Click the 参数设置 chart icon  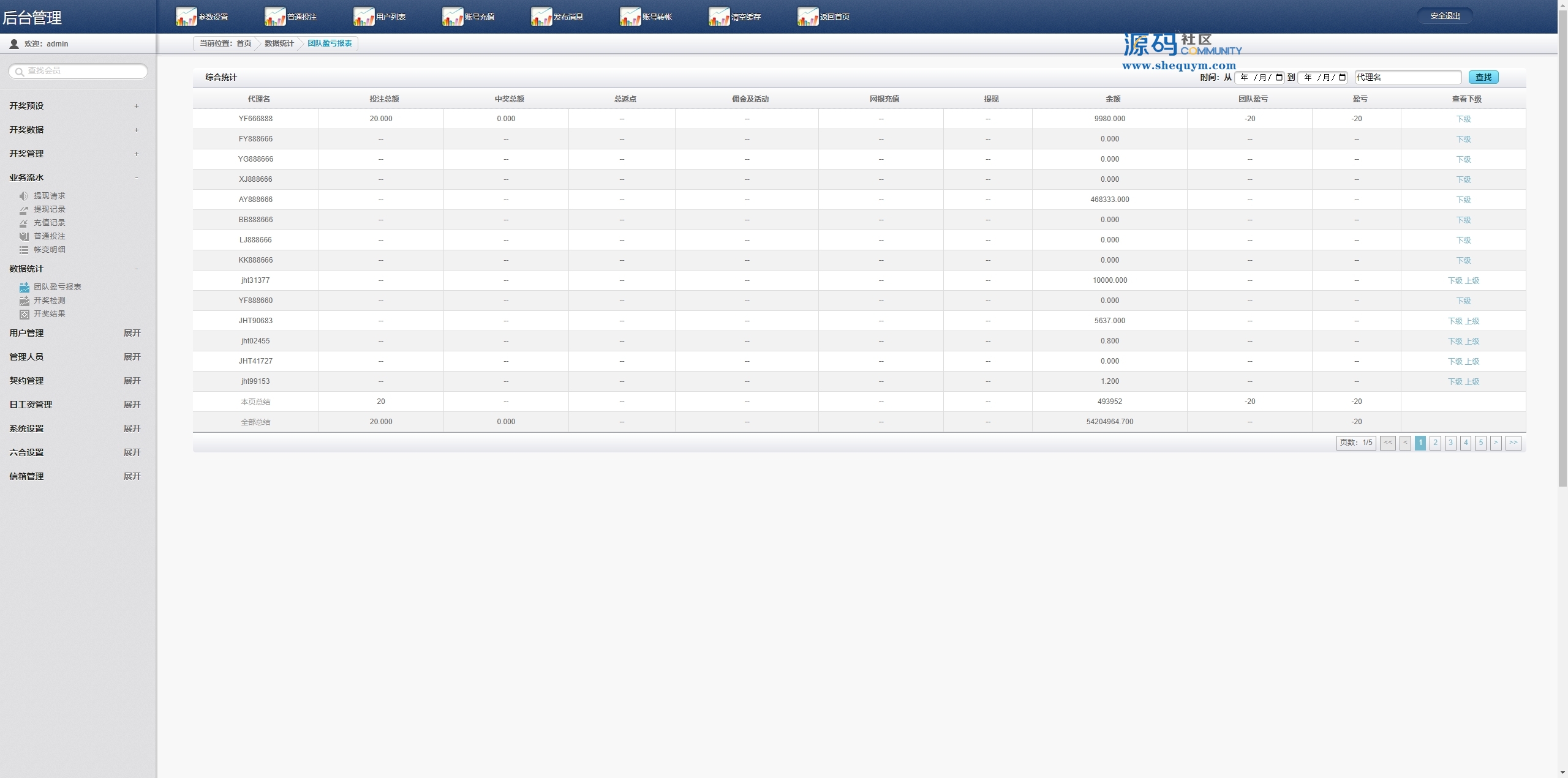click(x=186, y=17)
